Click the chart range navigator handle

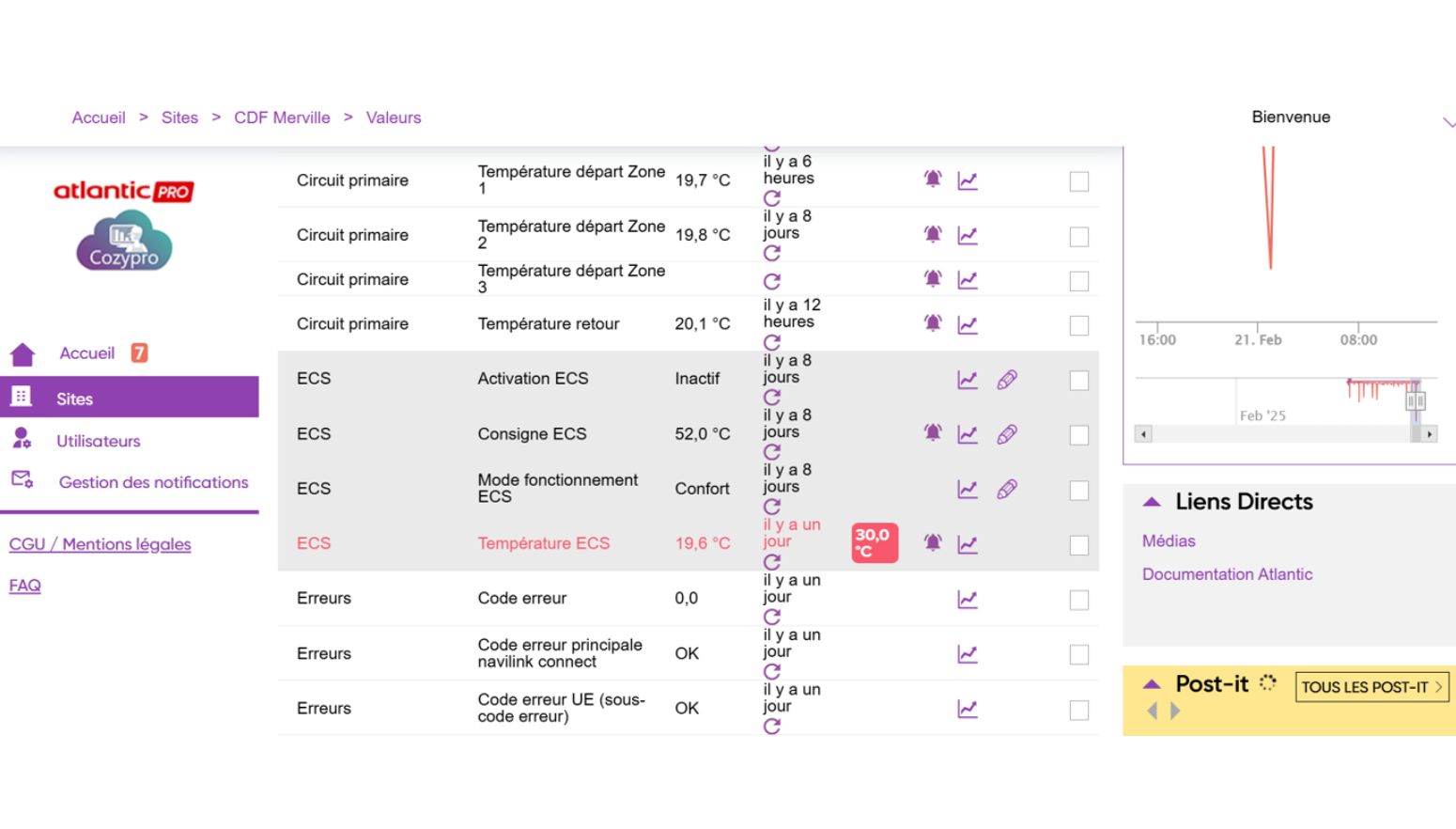coord(1416,401)
